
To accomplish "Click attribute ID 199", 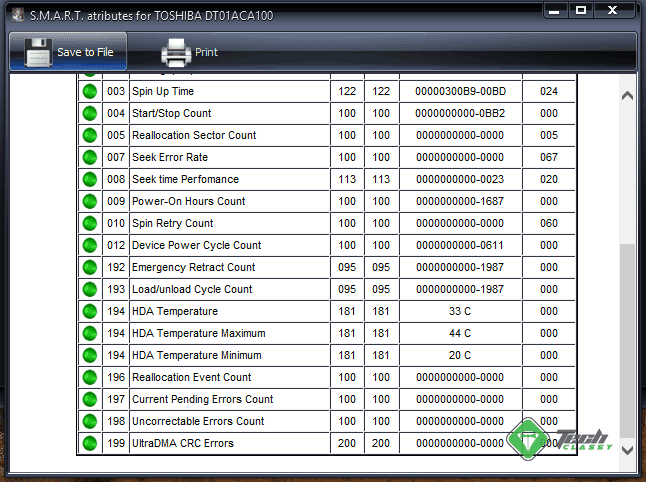I will click(116, 443).
